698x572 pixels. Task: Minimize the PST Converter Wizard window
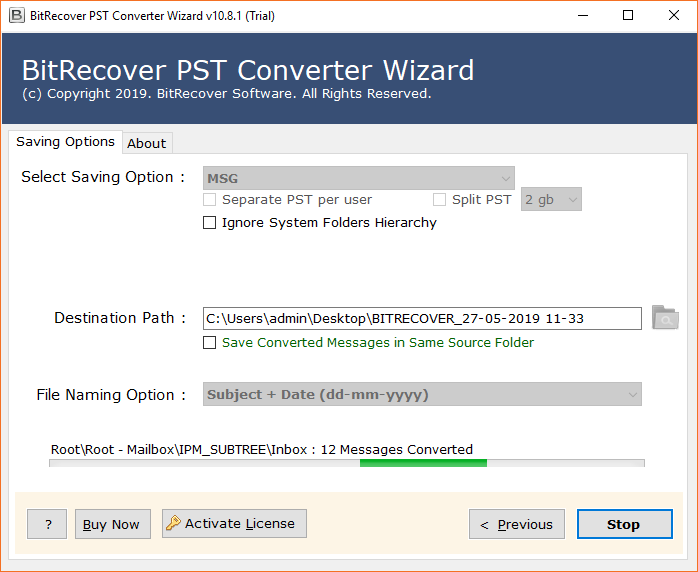point(583,16)
